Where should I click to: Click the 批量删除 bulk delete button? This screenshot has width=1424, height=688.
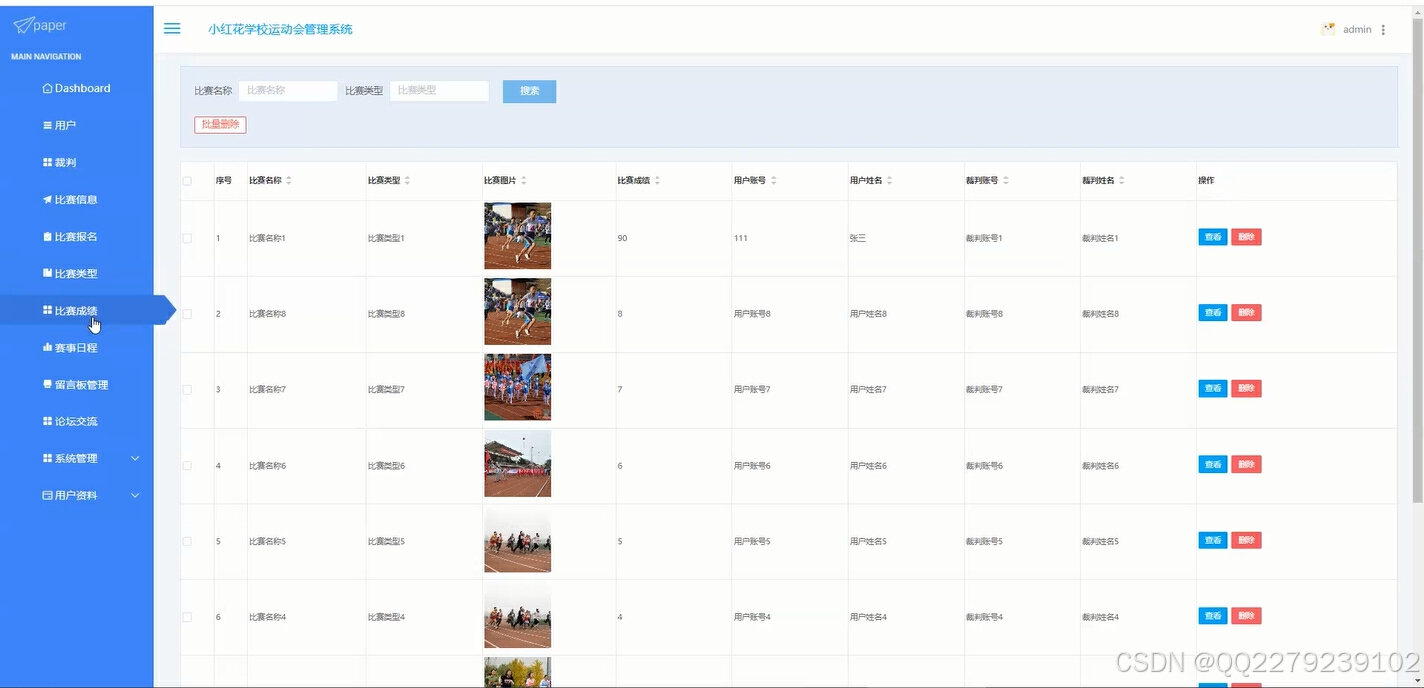click(220, 124)
